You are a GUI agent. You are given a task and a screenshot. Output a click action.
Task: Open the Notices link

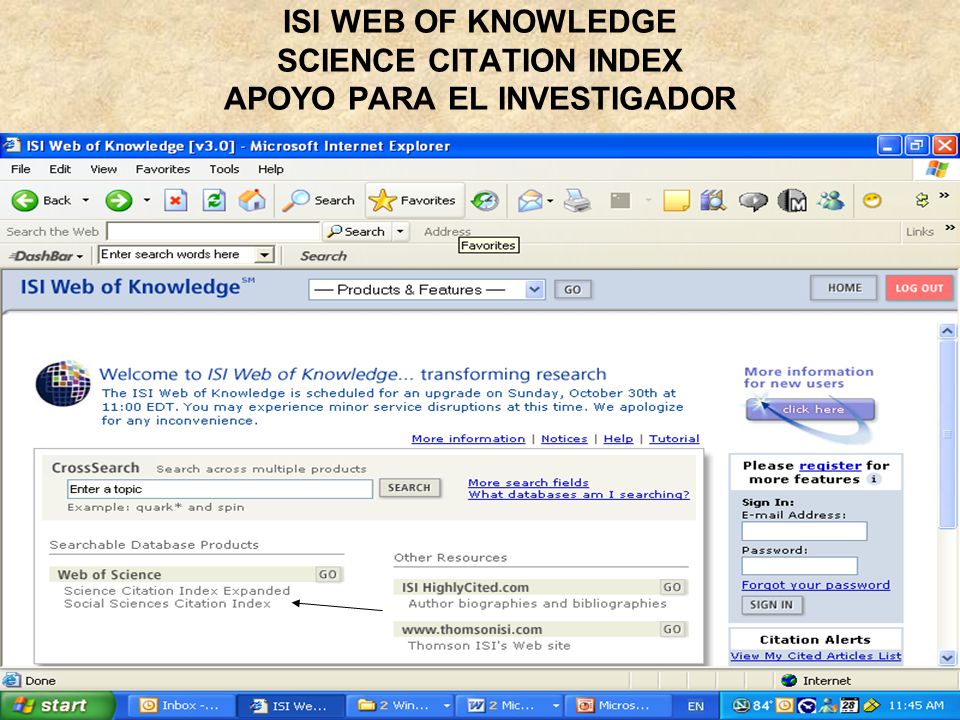564,438
